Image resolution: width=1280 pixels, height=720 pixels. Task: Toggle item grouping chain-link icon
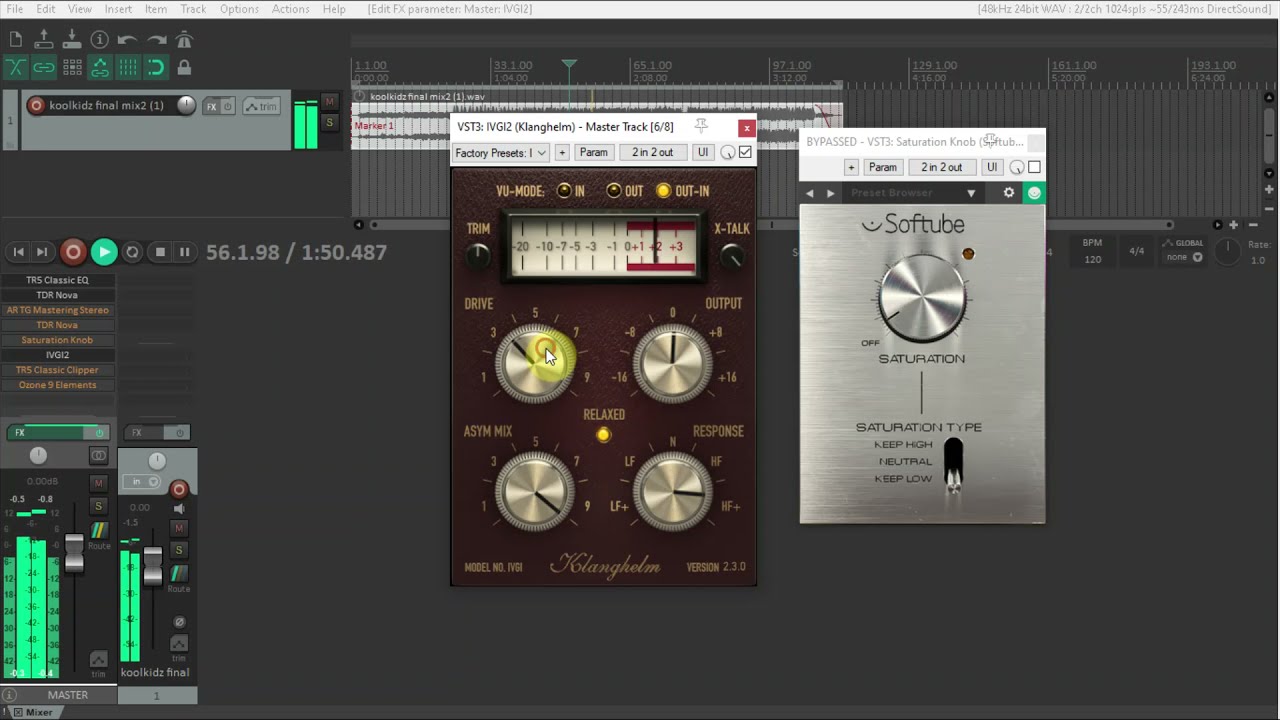[x=44, y=68]
